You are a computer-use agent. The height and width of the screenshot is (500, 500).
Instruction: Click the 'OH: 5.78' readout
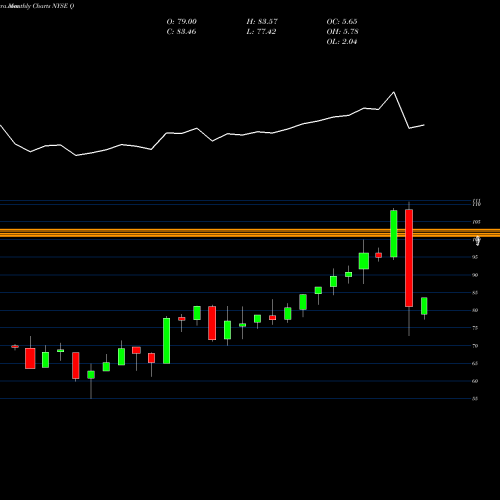[x=343, y=32]
